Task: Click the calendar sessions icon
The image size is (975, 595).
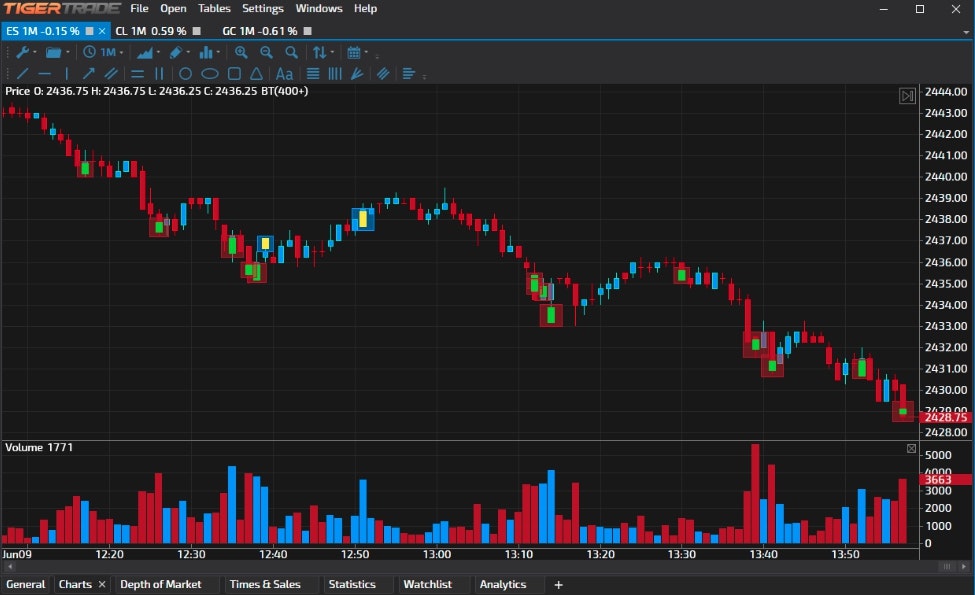Action: click(x=355, y=52)
